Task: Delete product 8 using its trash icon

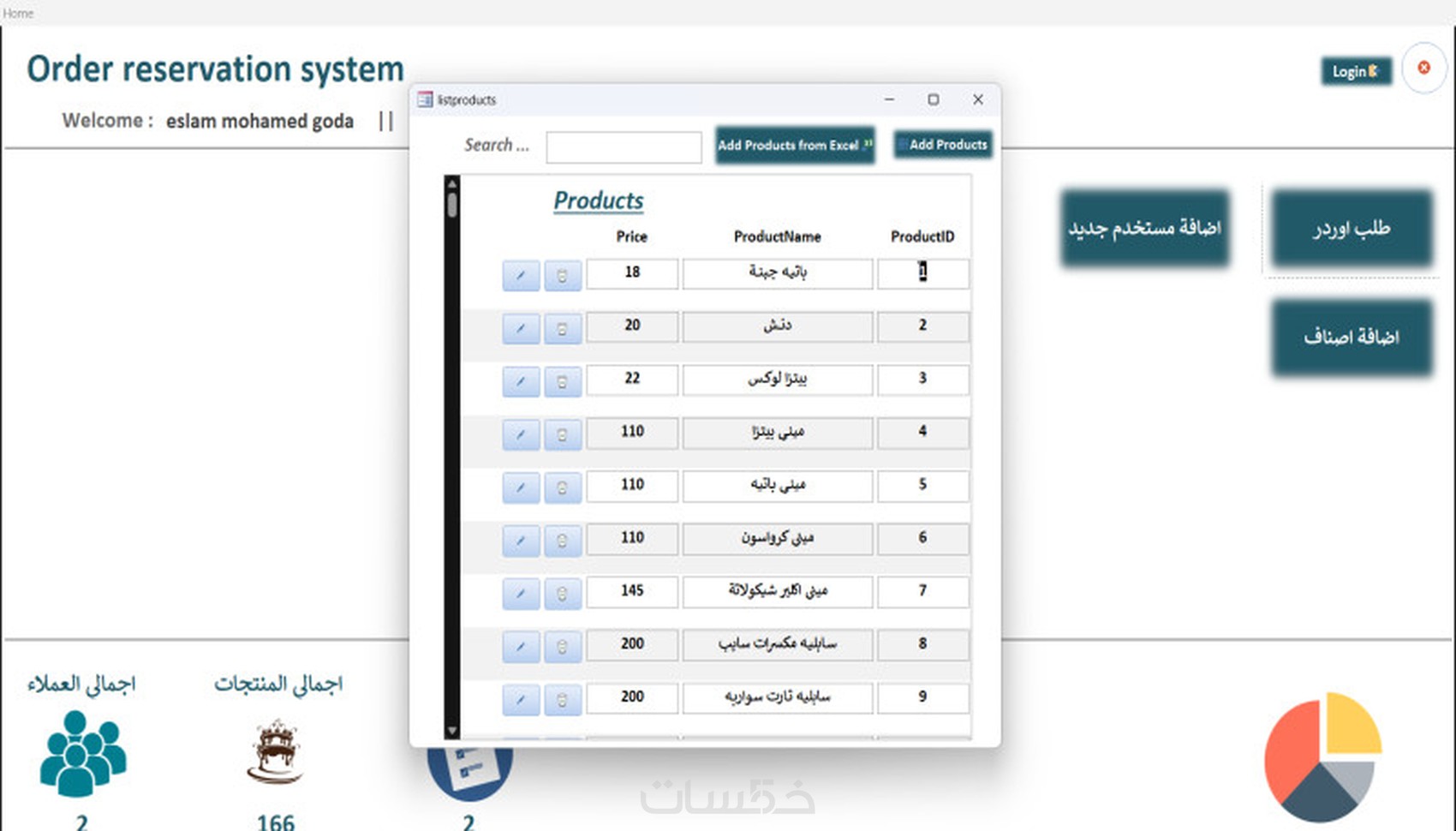Action: [x=563, y=647]
